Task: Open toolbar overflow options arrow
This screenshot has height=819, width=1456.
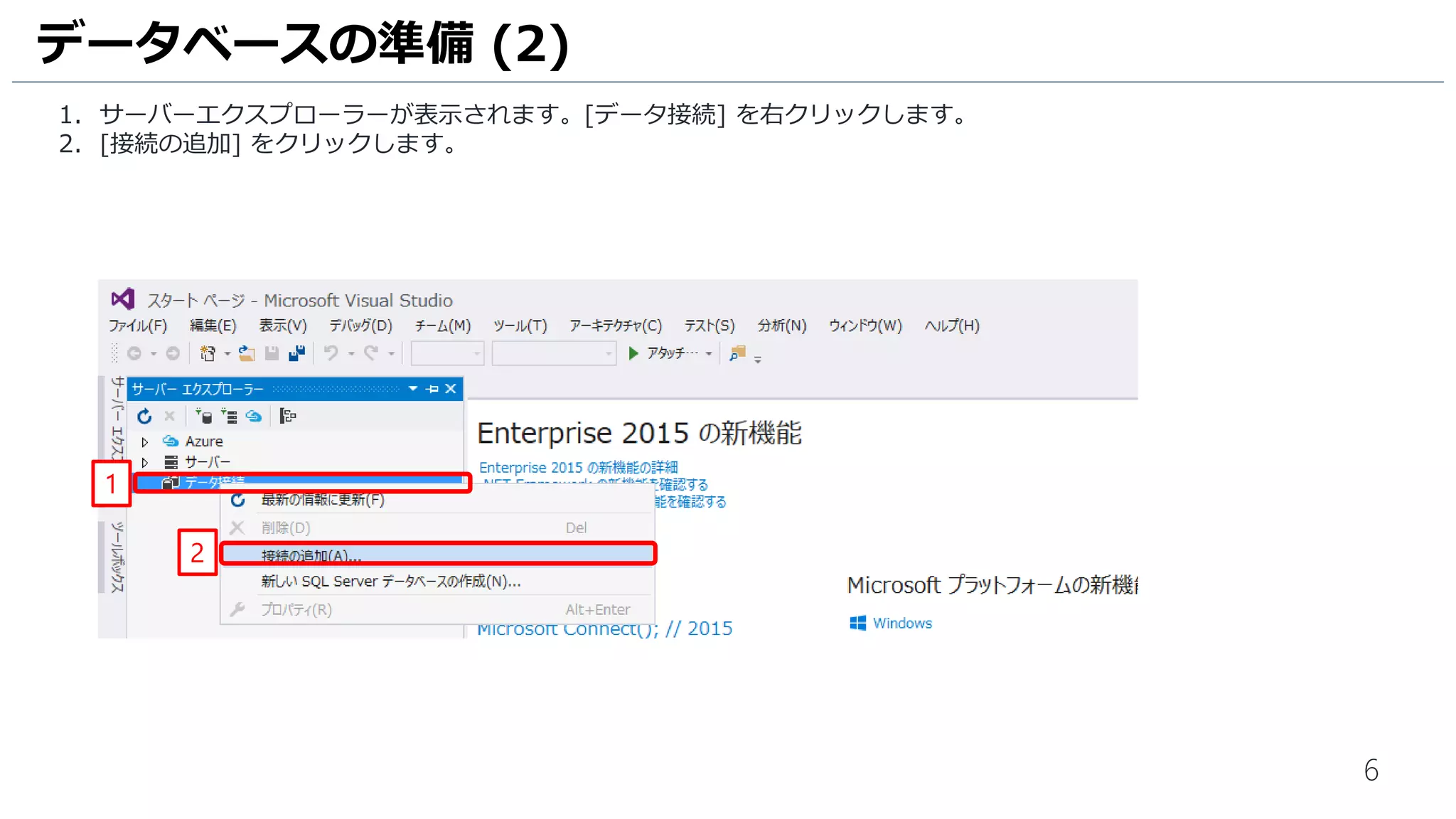Action: [x=758, y=360]
